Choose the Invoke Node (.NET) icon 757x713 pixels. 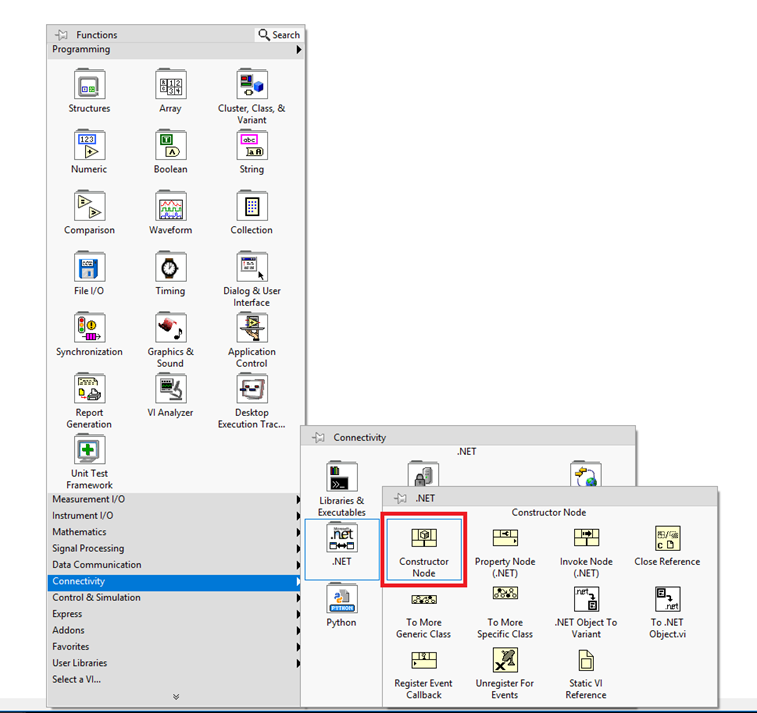pos(586,538)
